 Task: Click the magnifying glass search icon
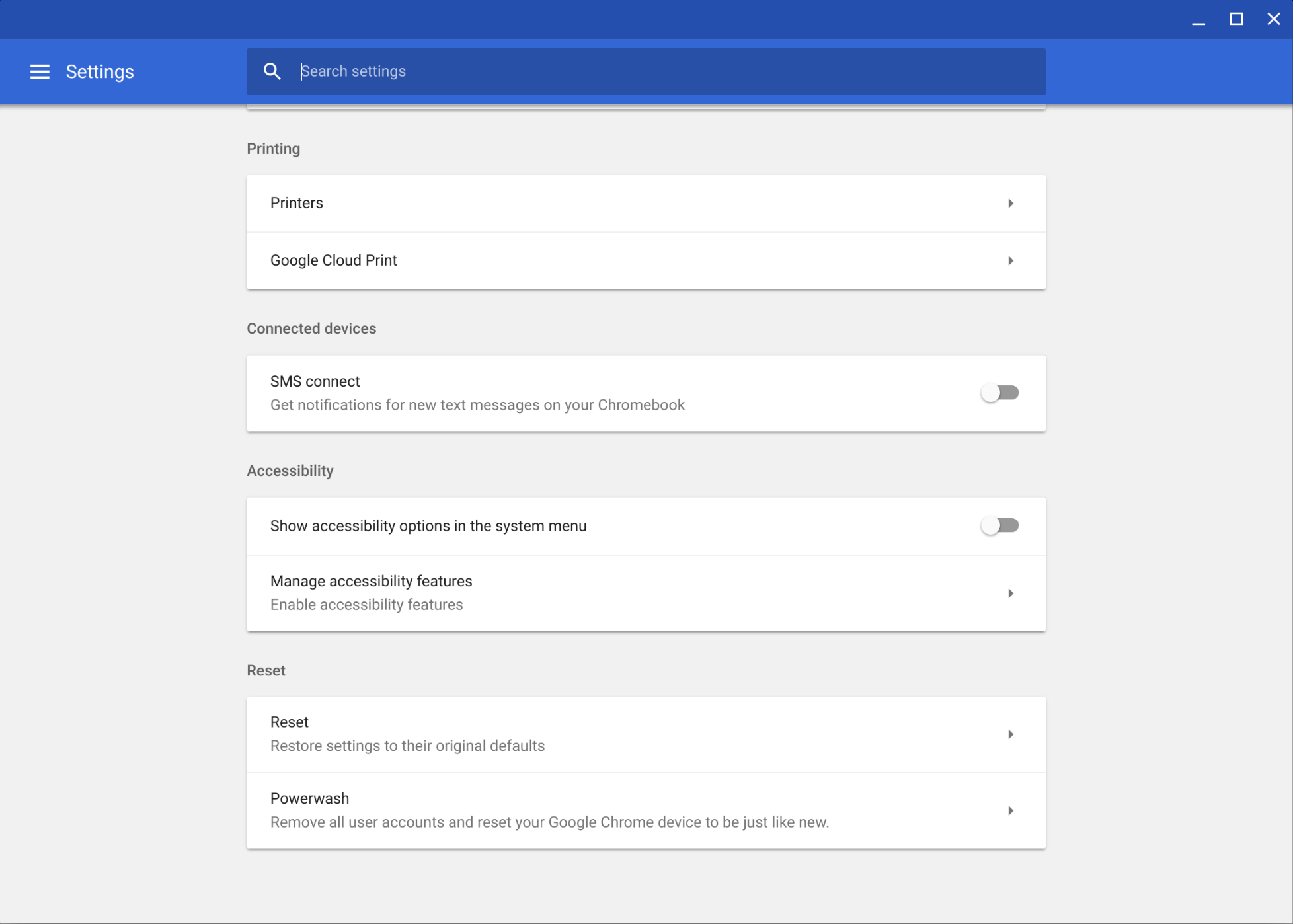(272, 71)
